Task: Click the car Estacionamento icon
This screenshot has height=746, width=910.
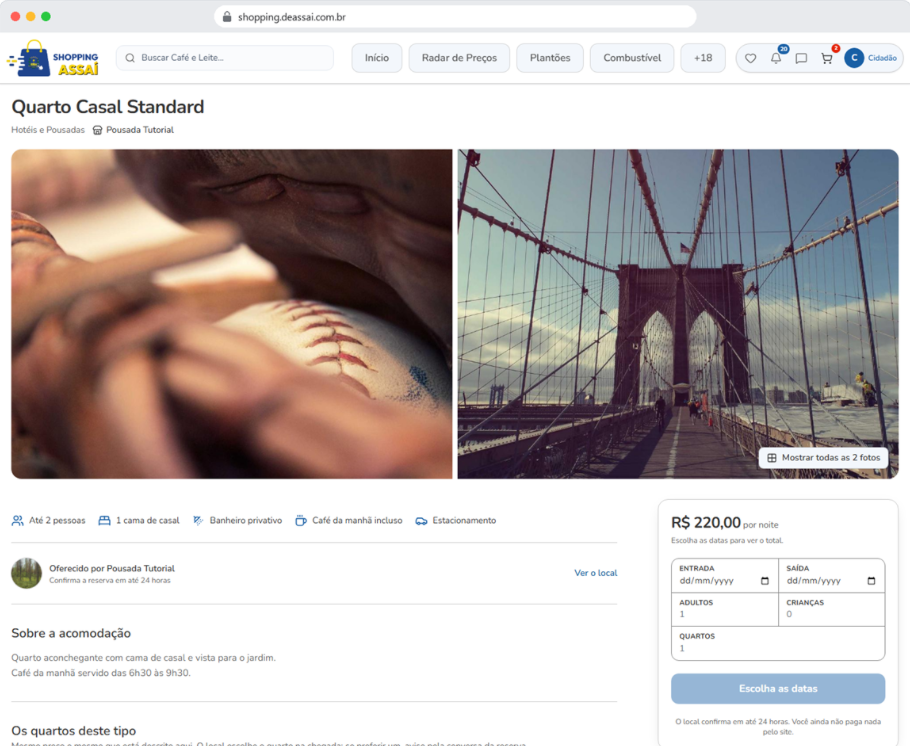Action: click(421, 521)
